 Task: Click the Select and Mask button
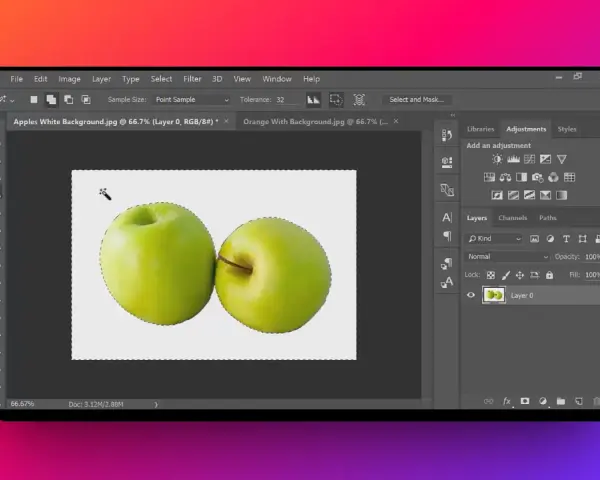click(416, 100)
